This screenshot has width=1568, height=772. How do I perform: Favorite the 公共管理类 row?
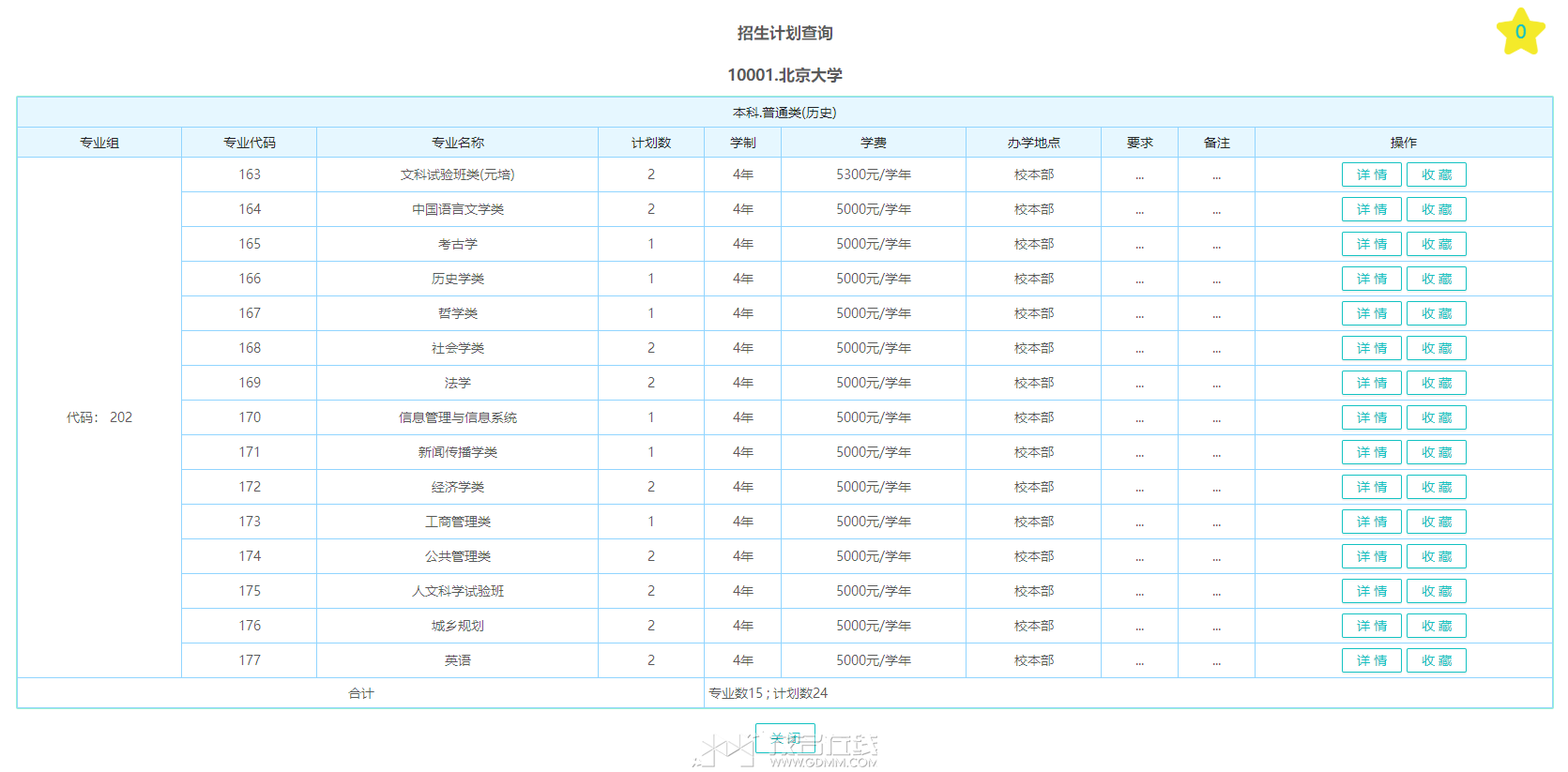coord(1436,556)
